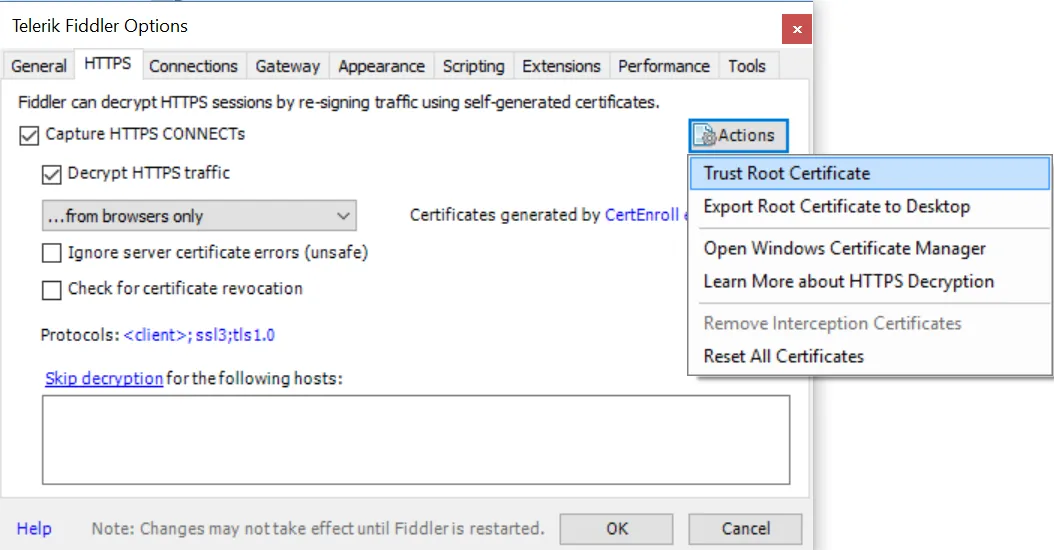This screenshot has height=550, width=1054.
Task: Switch to the General tab
Action: coord(38,66)
